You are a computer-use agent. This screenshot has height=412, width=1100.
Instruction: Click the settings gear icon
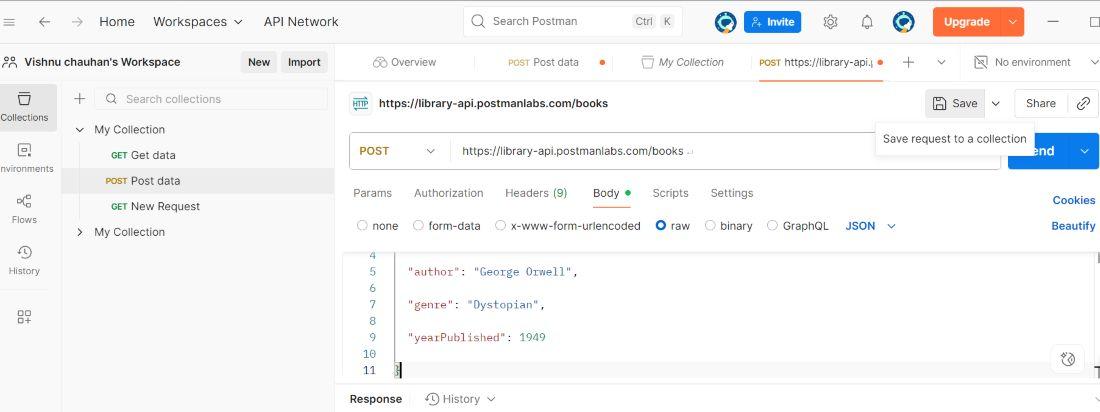pyautogui.click(x=830, y=22)
